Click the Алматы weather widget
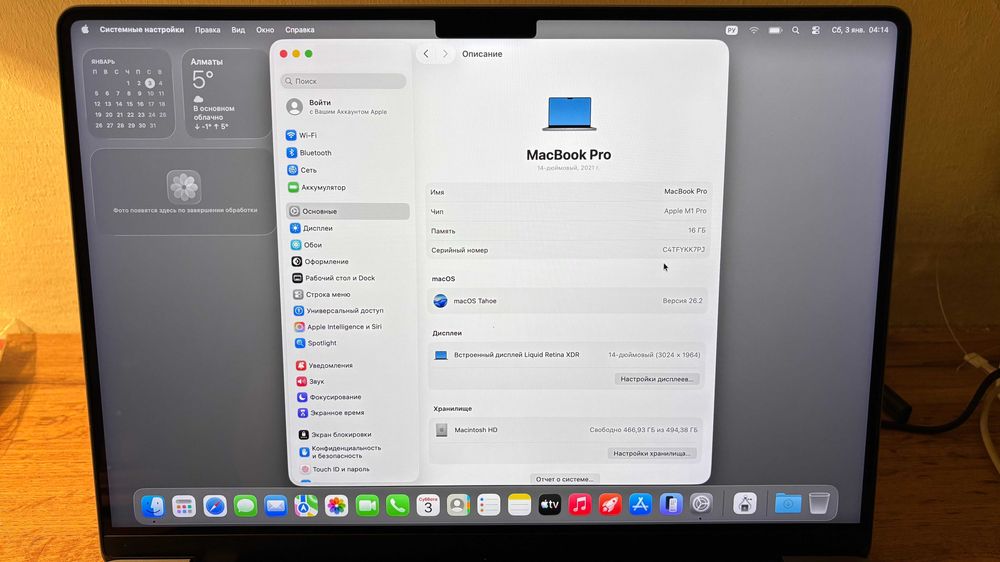Viewport: 1000px width, 562px height. (x=226, y=94)
